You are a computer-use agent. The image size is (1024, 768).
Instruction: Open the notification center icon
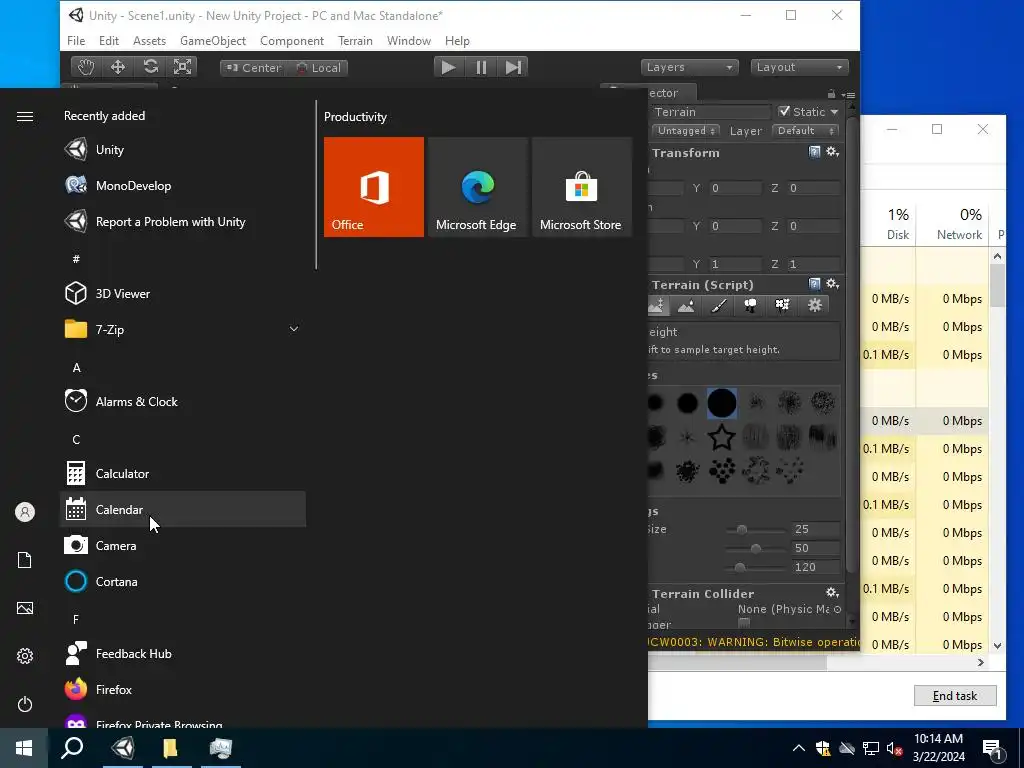pyautogui.click(x=993, y=748)
